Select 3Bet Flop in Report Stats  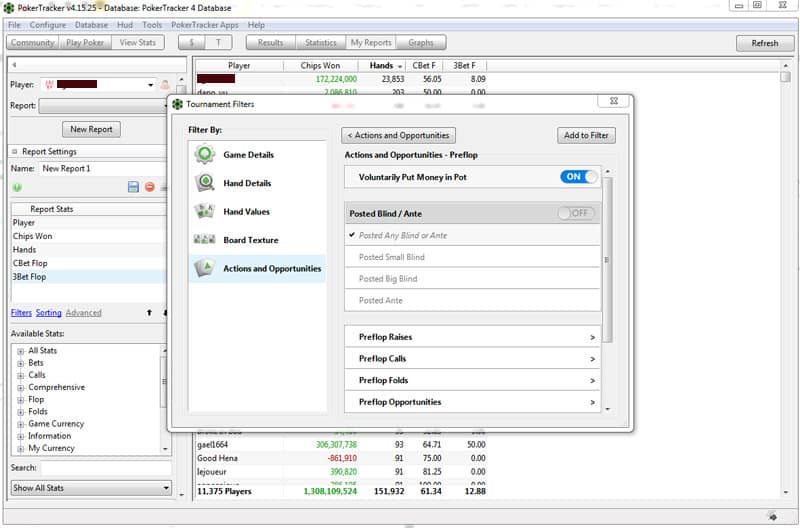[x=88, y=276]
